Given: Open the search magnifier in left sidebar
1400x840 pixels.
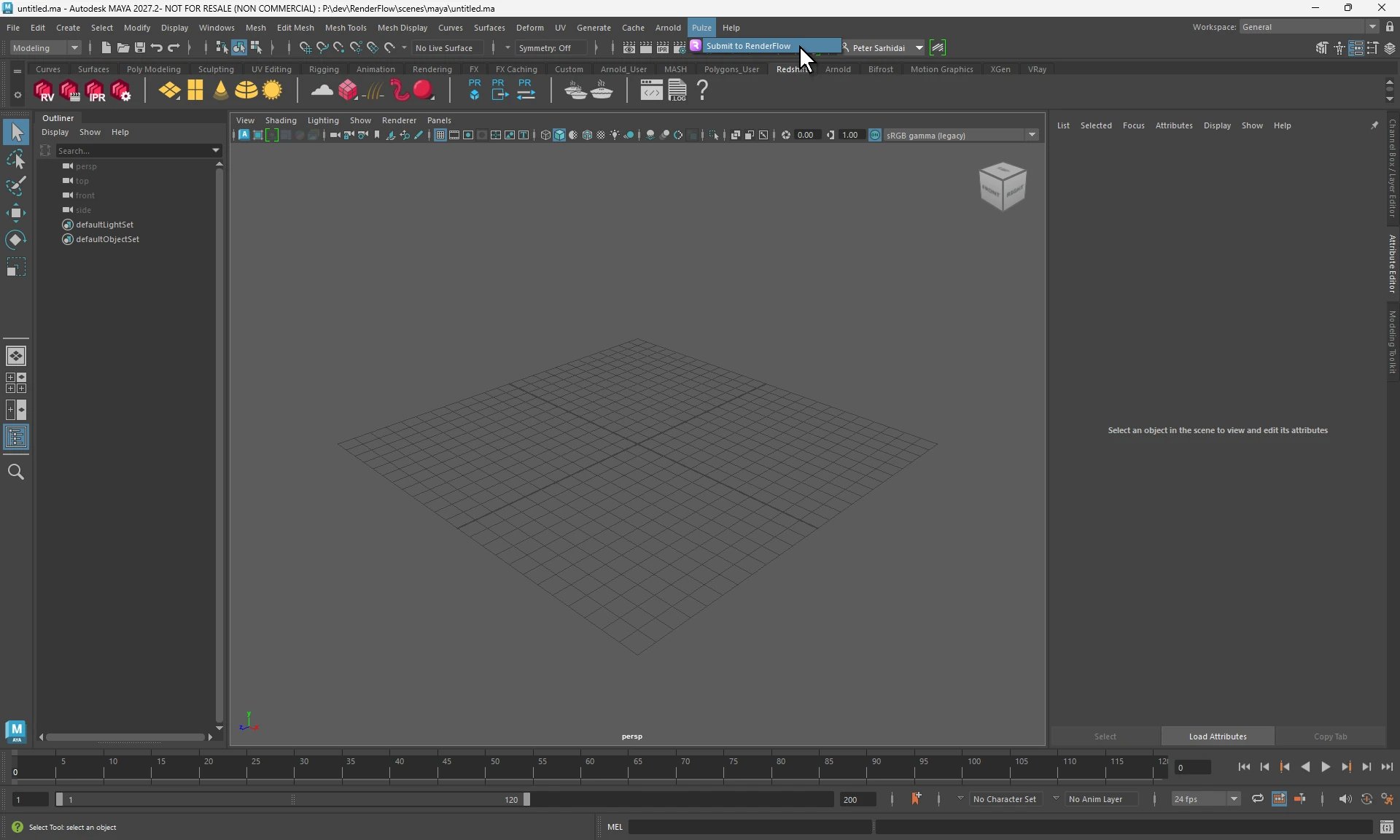Looking at the screenshot, I should click(15, 472).
